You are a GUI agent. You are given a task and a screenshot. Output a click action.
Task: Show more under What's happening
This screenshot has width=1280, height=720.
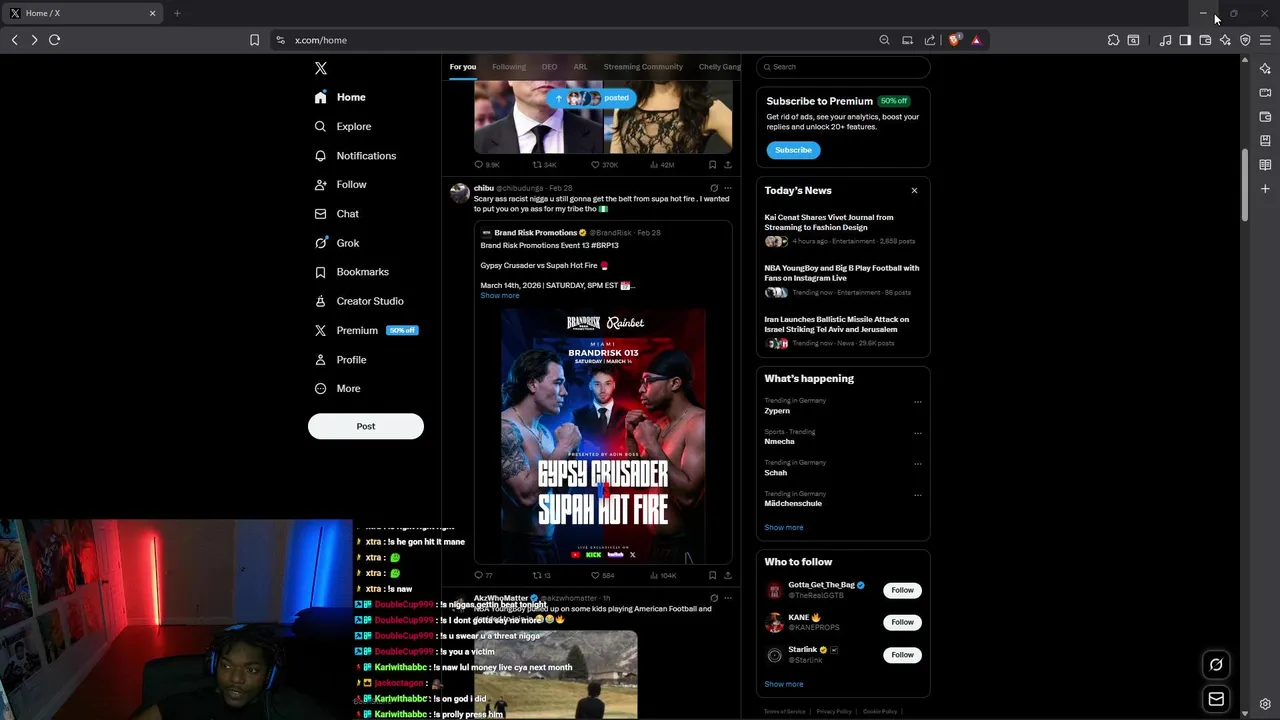(783, 527)
